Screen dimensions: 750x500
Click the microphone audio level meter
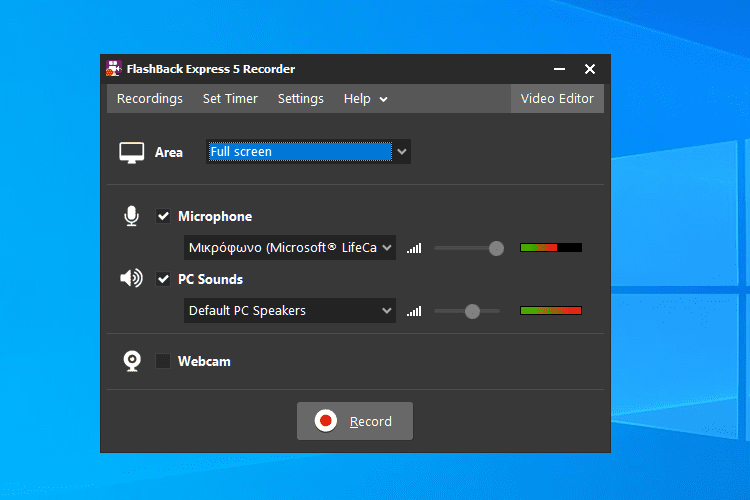pos(551,247)
